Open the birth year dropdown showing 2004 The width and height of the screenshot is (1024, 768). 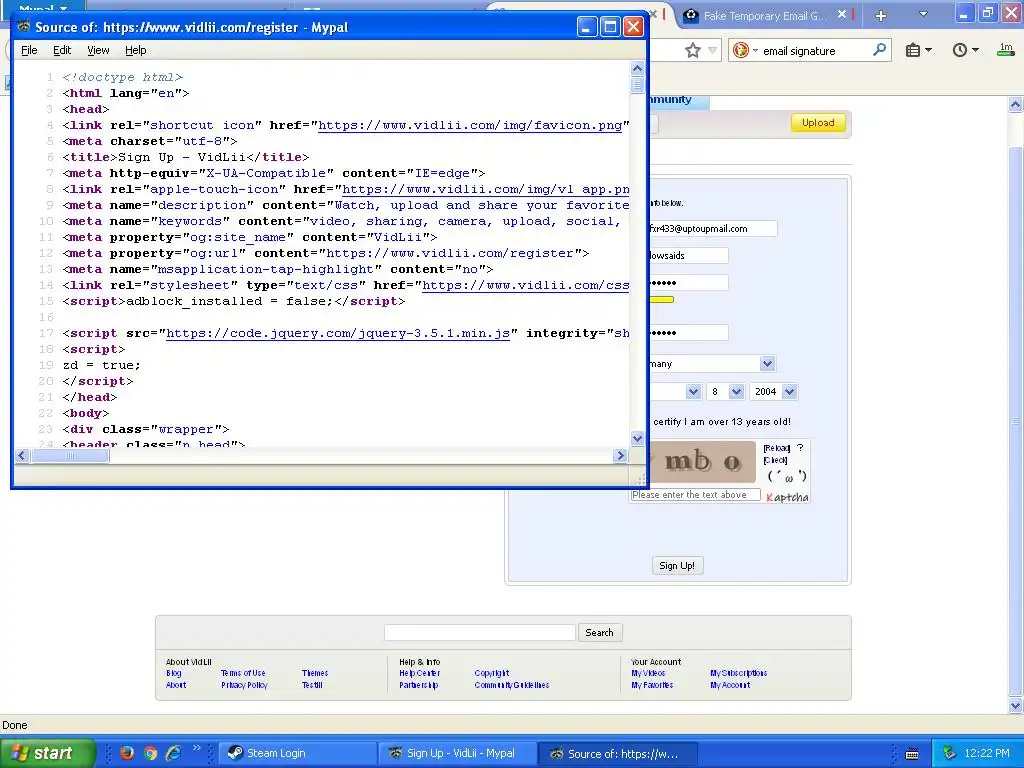[774, 392]
